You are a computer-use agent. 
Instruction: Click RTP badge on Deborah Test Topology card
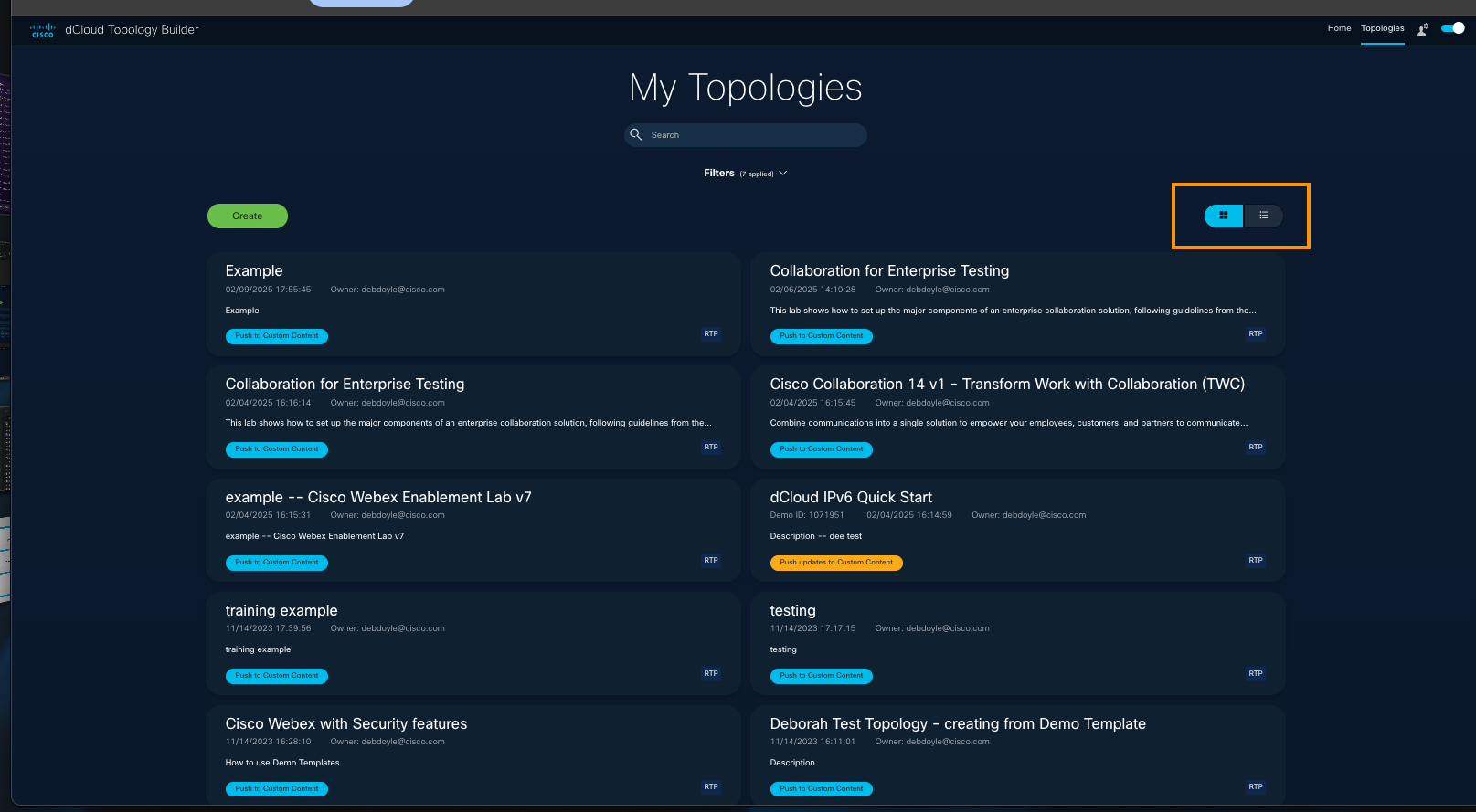coord(1256,787)
